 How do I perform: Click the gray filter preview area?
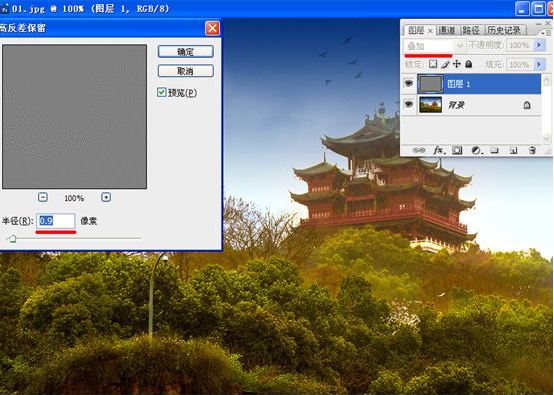[x=75, y=117]
